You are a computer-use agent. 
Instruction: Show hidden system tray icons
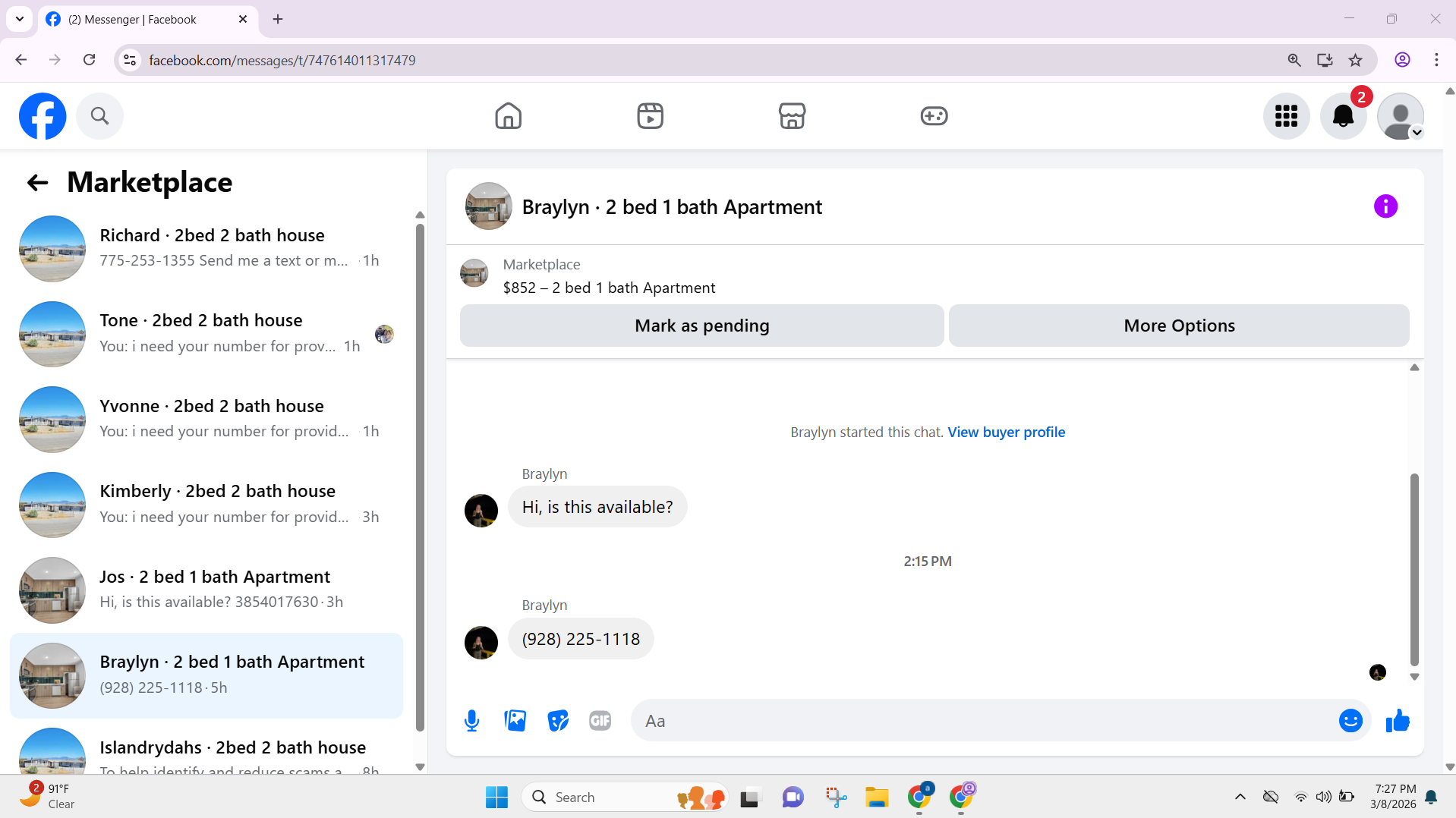pyautogui.click(x=1240, y=797)
